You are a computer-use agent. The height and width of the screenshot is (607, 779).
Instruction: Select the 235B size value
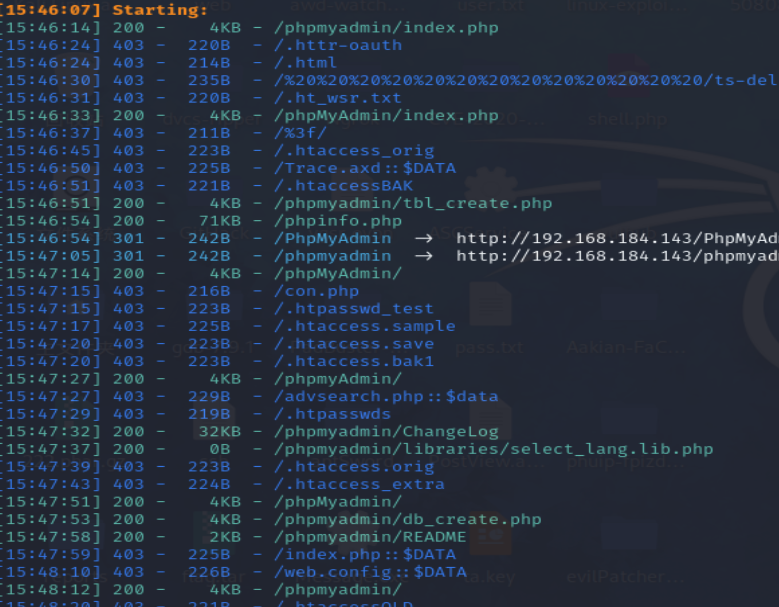click(x=209, y=80)
